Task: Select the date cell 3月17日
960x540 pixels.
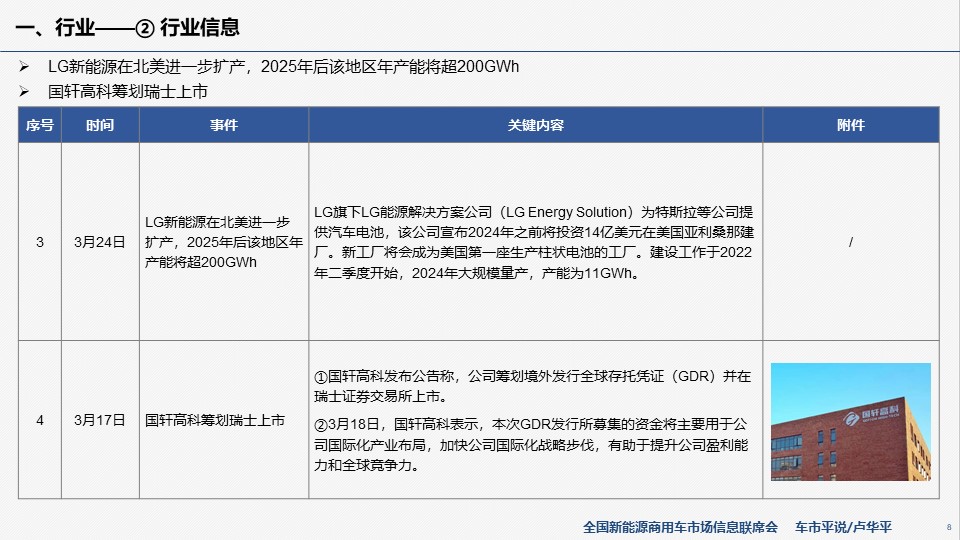Action: pyautogui.click(x=100, y=420)
